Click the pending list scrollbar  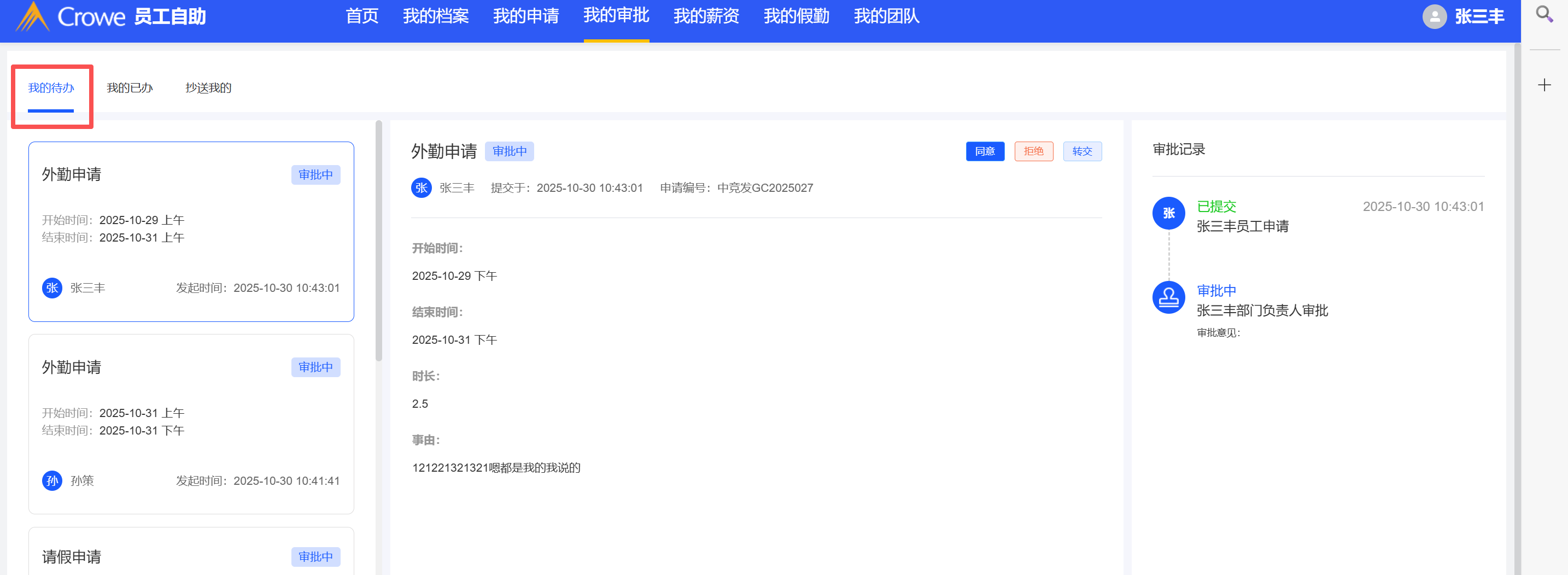tap(379, 240)
